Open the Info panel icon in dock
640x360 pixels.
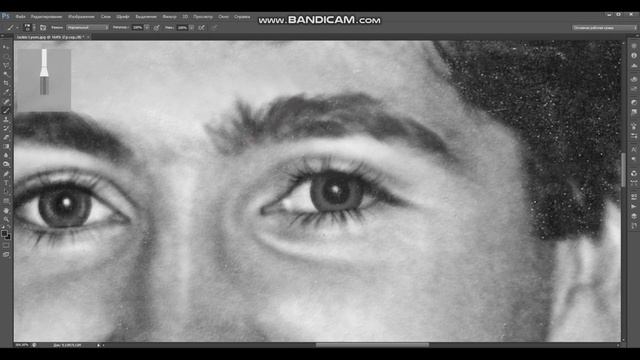click(x=634, y=56)
